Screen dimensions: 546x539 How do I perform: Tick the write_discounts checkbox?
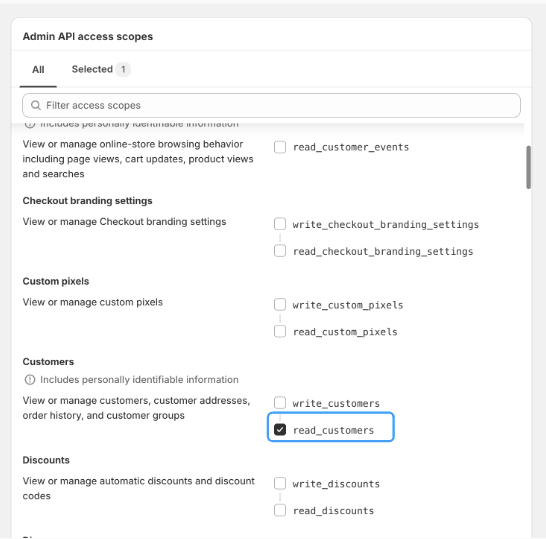coord(280,483)
